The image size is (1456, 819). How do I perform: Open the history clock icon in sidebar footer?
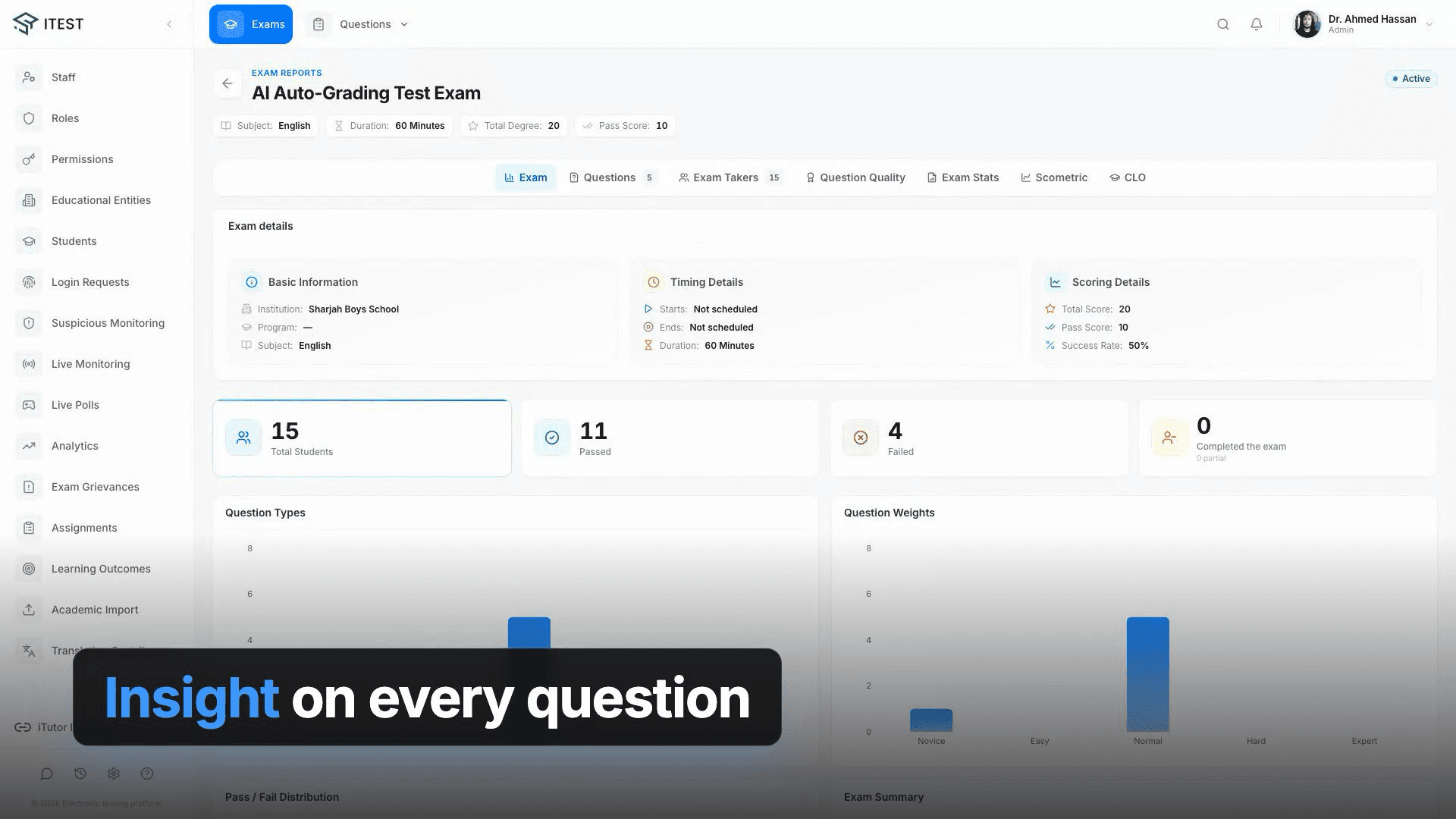[x=80, y=773]
